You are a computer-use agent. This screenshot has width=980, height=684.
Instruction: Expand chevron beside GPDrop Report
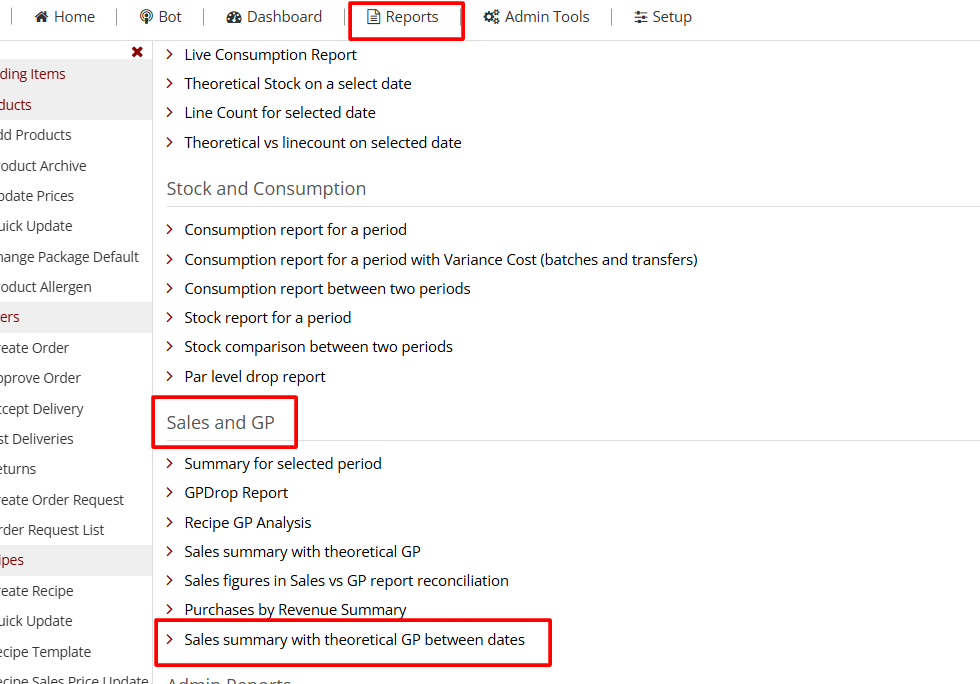pyautogui.click(x=170, y=493)
